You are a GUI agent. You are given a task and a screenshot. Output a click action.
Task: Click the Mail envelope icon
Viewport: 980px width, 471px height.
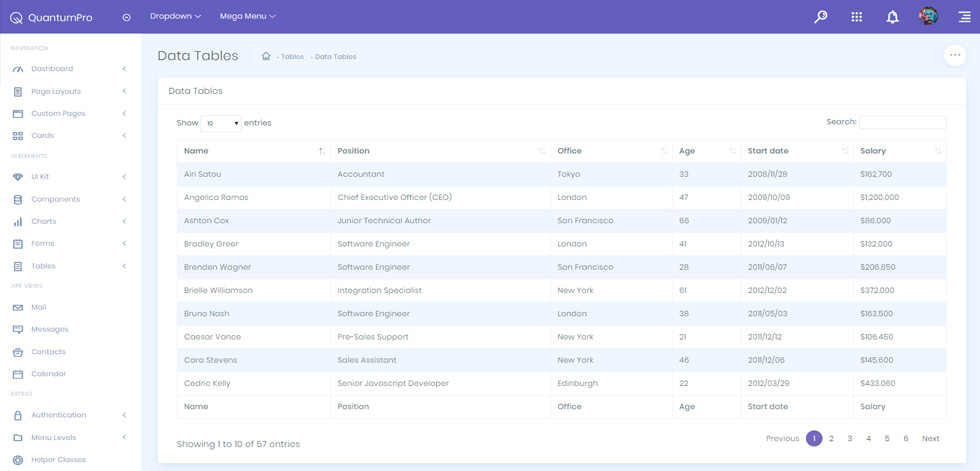coord(18,307)
